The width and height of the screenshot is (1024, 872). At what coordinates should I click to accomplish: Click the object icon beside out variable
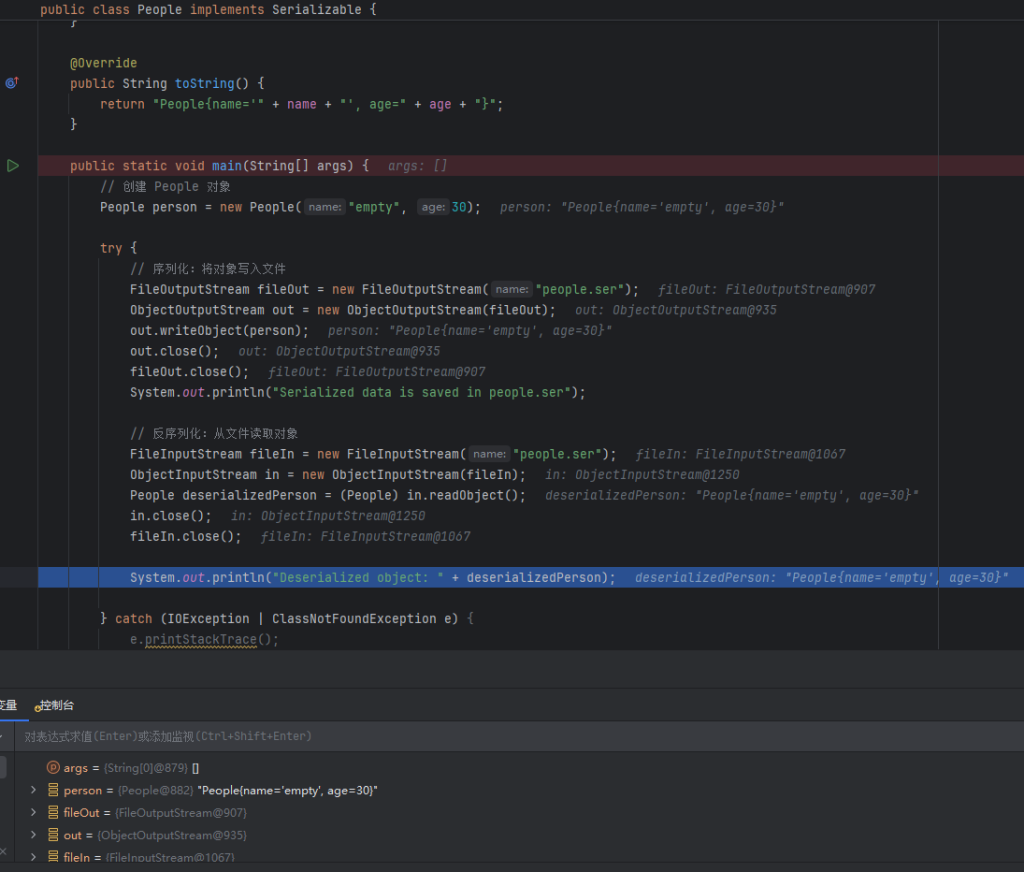coord(53,834)
